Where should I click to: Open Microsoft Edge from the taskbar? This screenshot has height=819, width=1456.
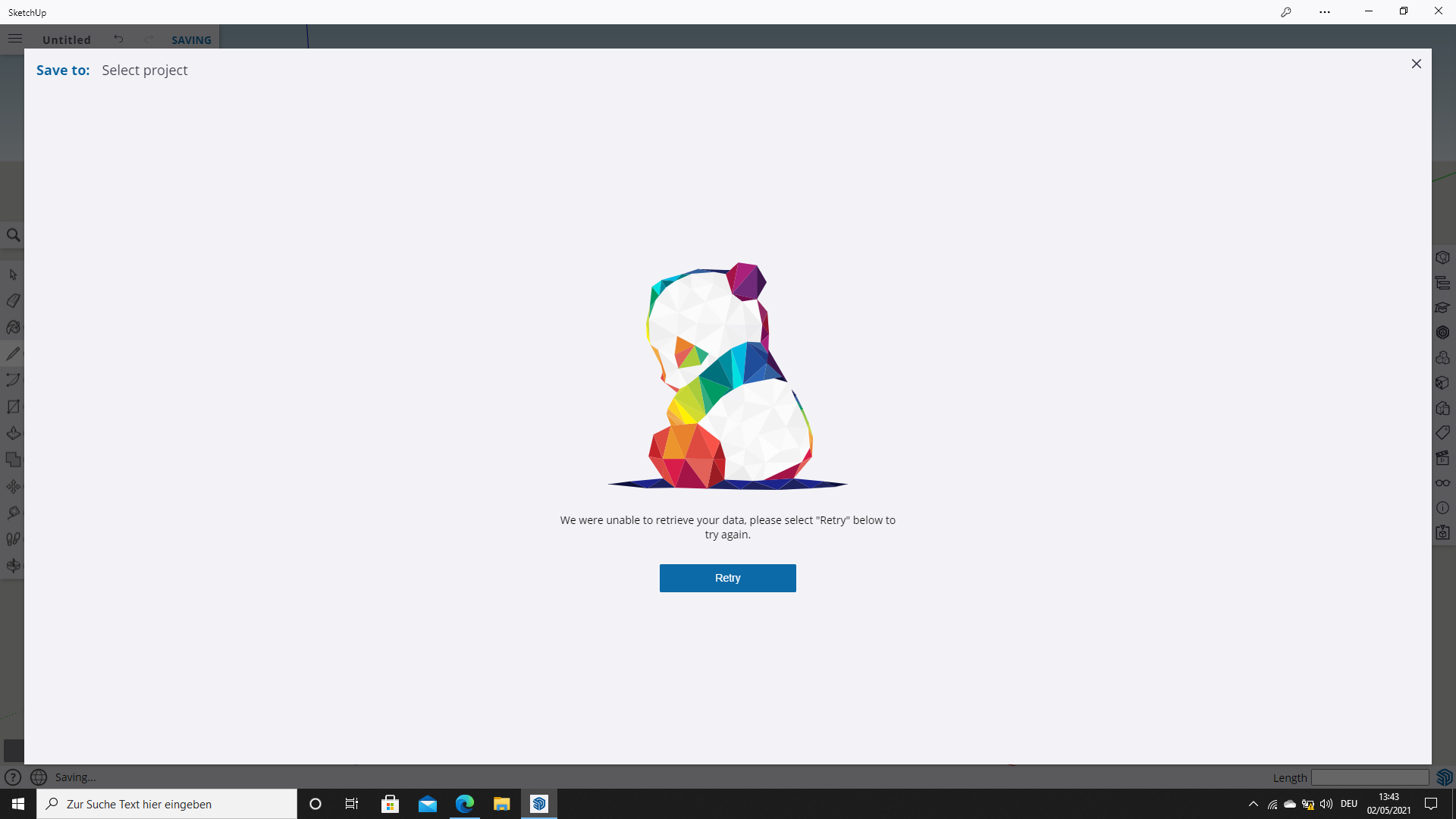click(464, 804)
